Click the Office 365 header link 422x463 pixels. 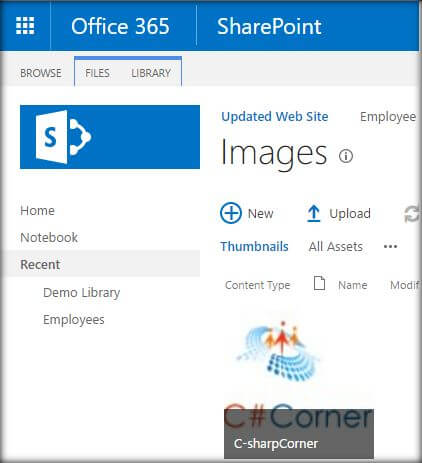point(120,26)
